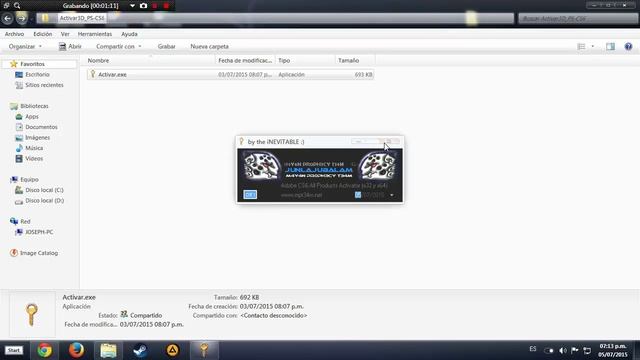This screenshot has width=640, height=360.
Task: Click the change view icon
Action: click(x=581, y=47)
